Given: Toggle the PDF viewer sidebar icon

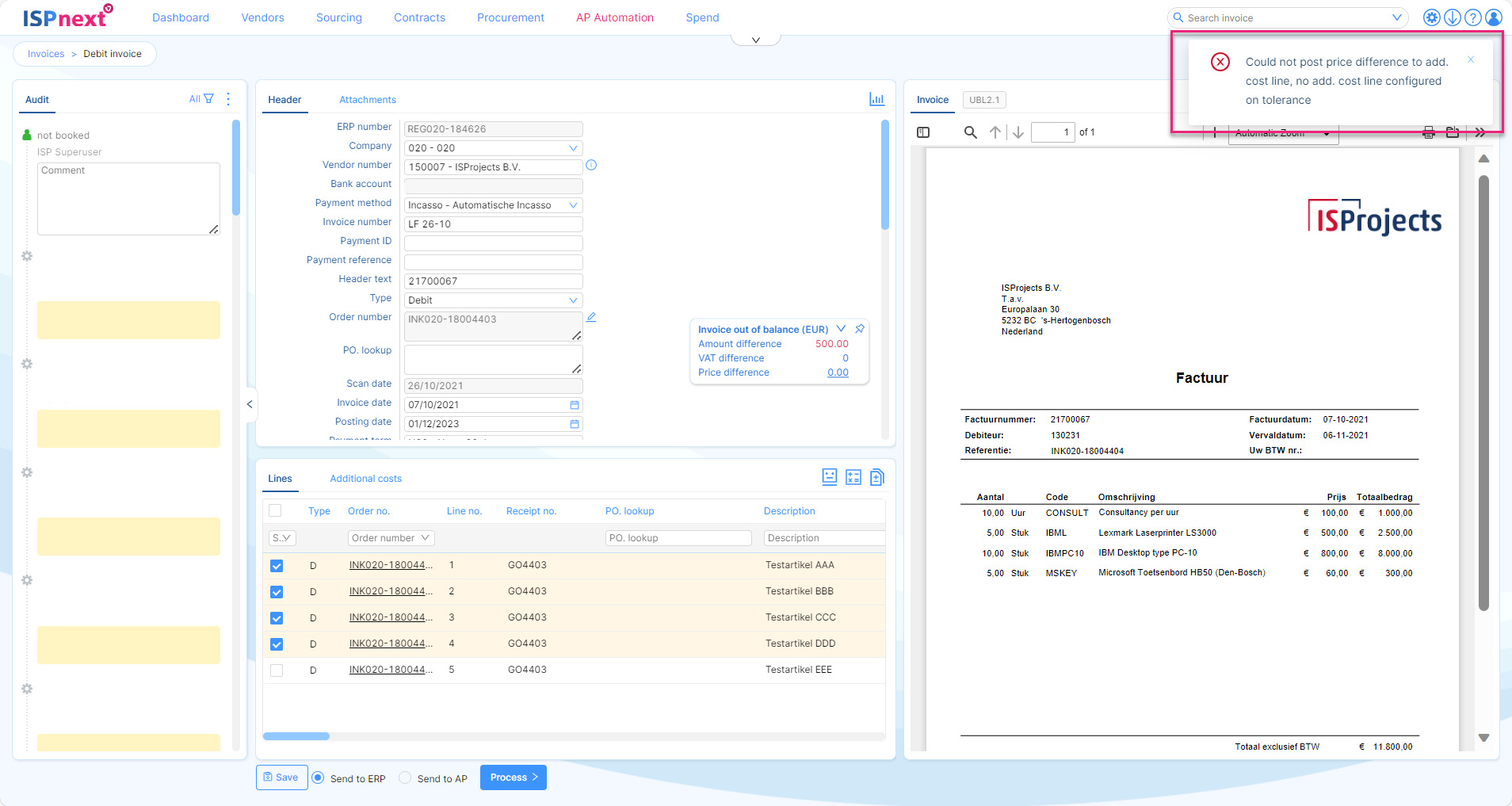Looking at the screenshot, I should [x=923, y=132].
